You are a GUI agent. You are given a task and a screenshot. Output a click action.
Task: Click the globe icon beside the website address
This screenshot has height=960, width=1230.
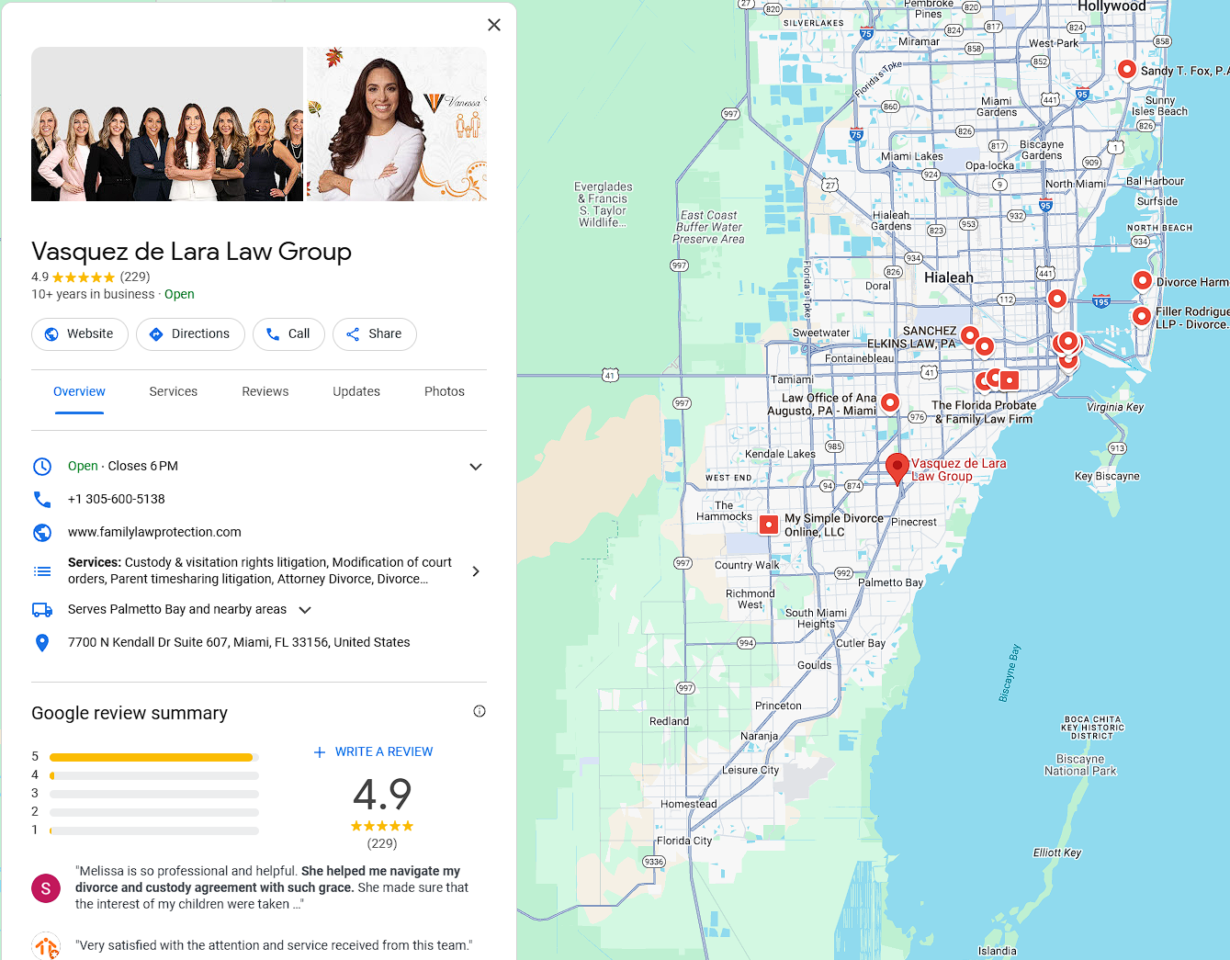click(x=42, y=532)
